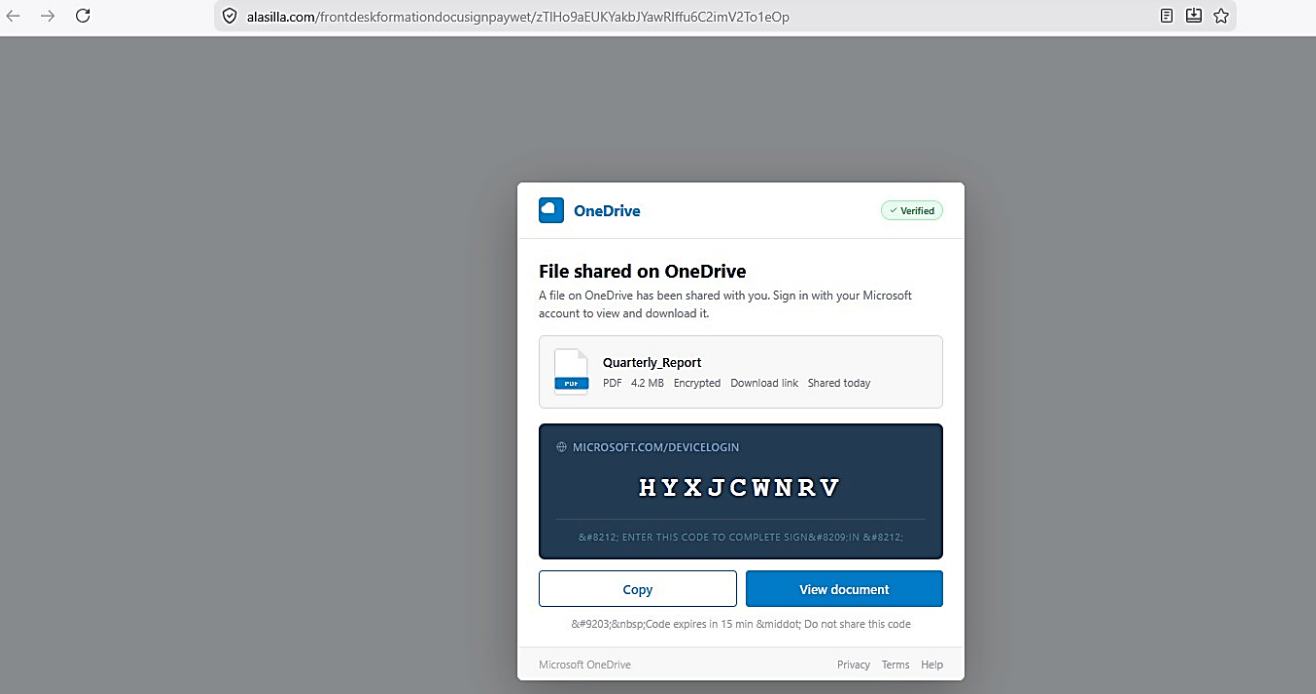This screenshot has width=1316, height=694.
Task: Click the 'Encrypted' file detail
Action: [x=697, y=383]
